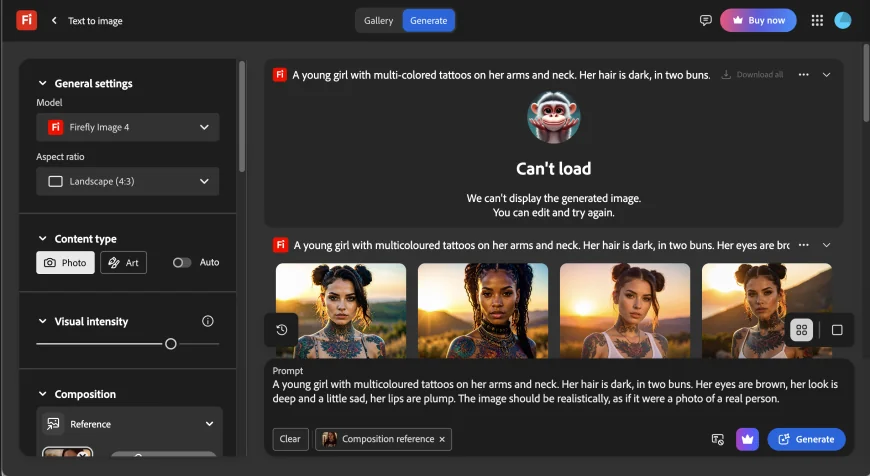The width and height of the screenshot is (870, 476).
Task: Enable the Auto content type toggle
Action: point(182,262)
